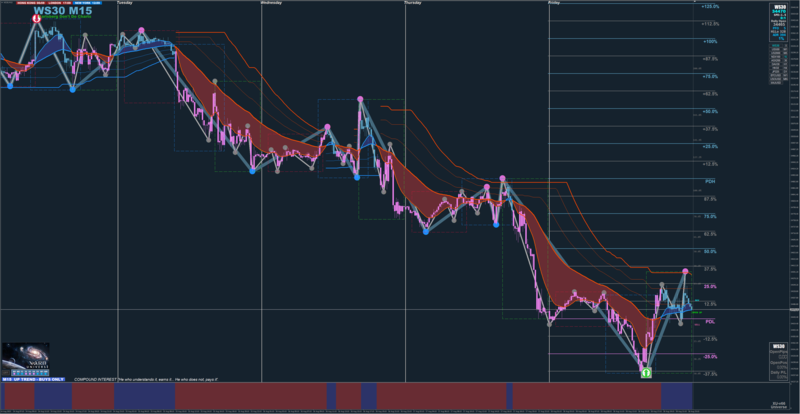Click the +125.0% level label
This screenshot has height=414, width=800.
[x=710, y=7]
